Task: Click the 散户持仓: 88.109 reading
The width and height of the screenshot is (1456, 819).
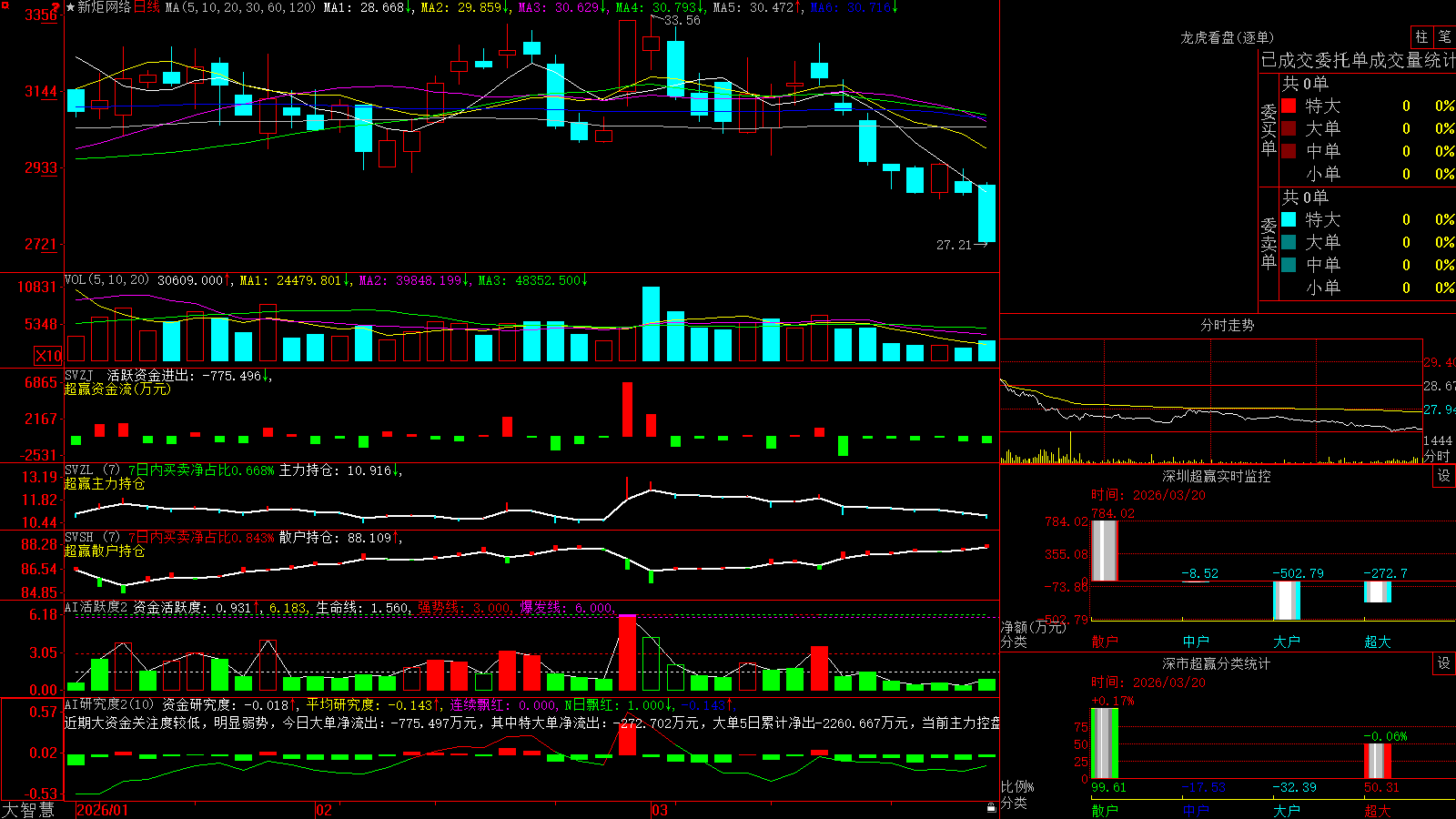Action: [x=339, y=538]
